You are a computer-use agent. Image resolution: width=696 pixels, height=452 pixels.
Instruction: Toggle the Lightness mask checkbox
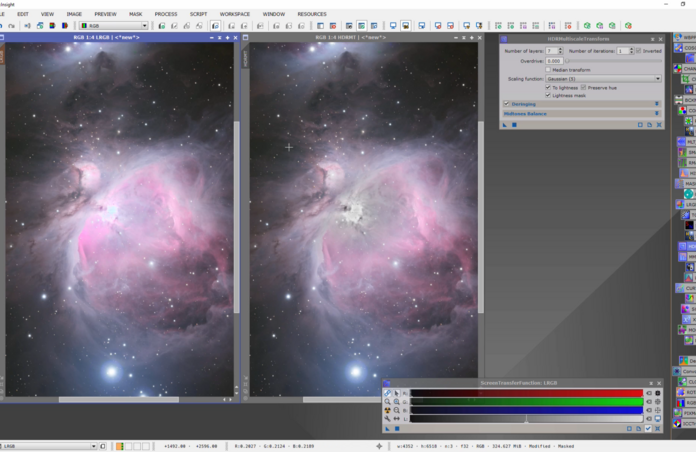pos(548,95)
